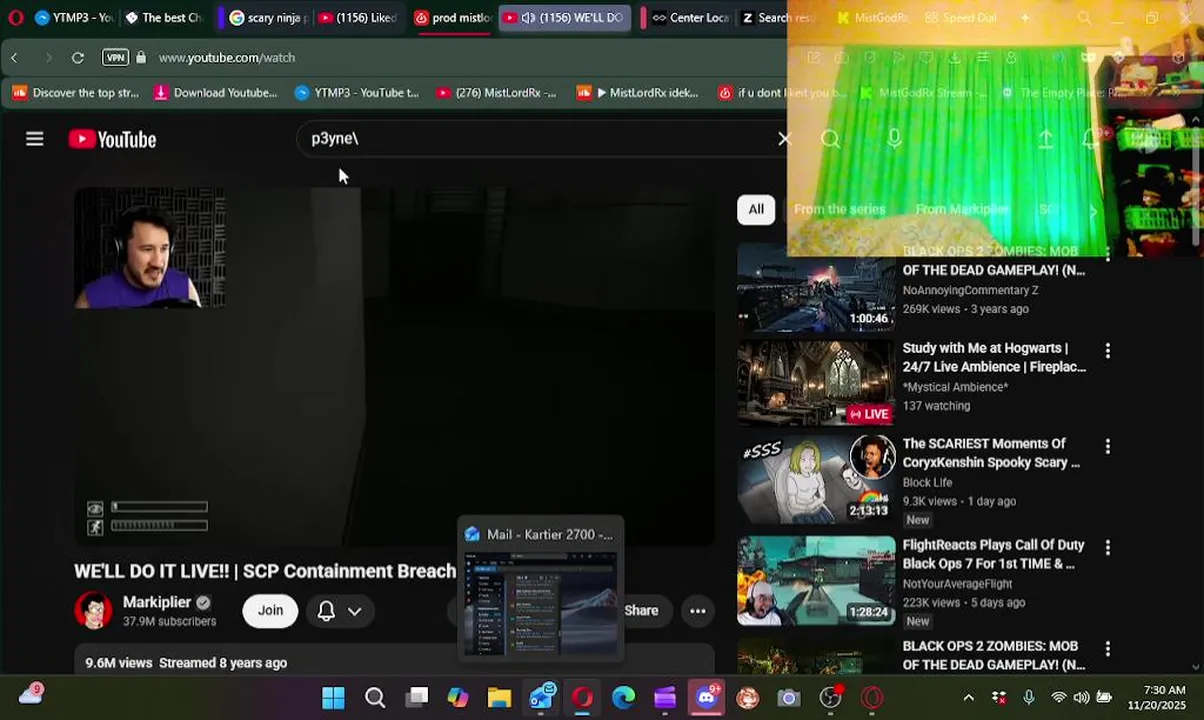Click the Join channel button

(270, 611)
